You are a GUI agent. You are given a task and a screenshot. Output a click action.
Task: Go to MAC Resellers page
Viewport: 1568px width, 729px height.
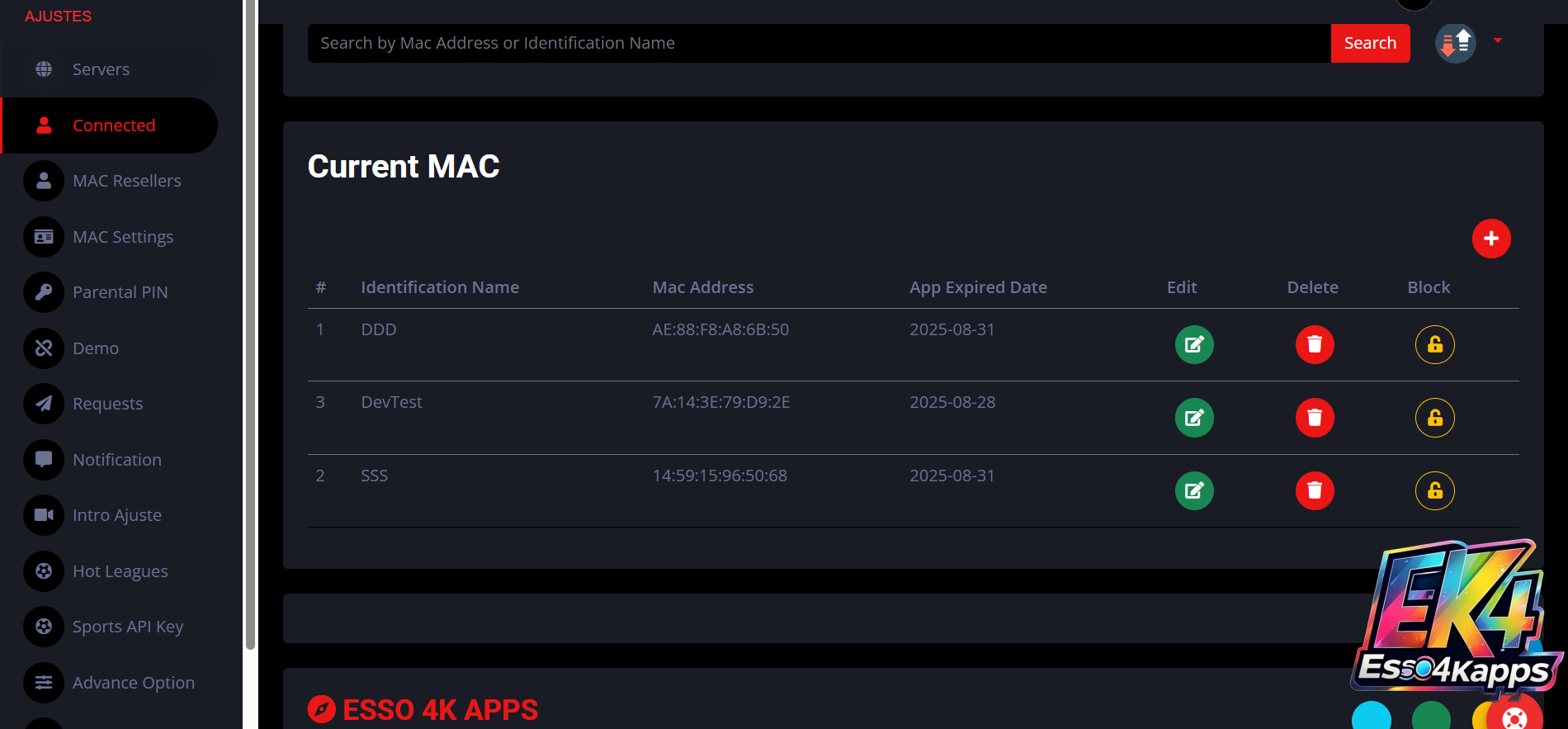pyautogui.click(x=126, y=181)
